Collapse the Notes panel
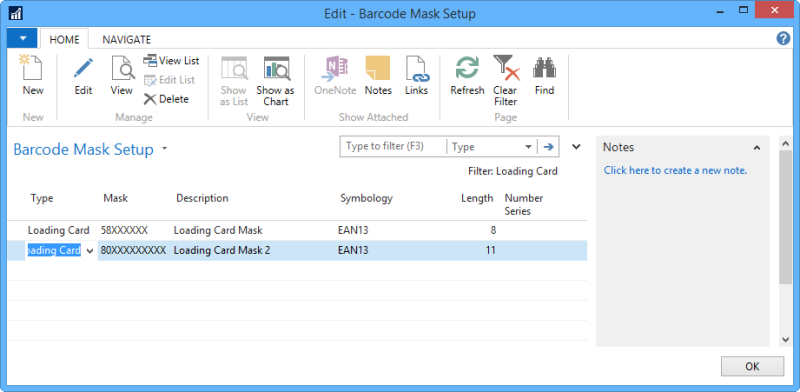This screenshot has height=392, width=800. pyautogui.click(x=757, y=148)
